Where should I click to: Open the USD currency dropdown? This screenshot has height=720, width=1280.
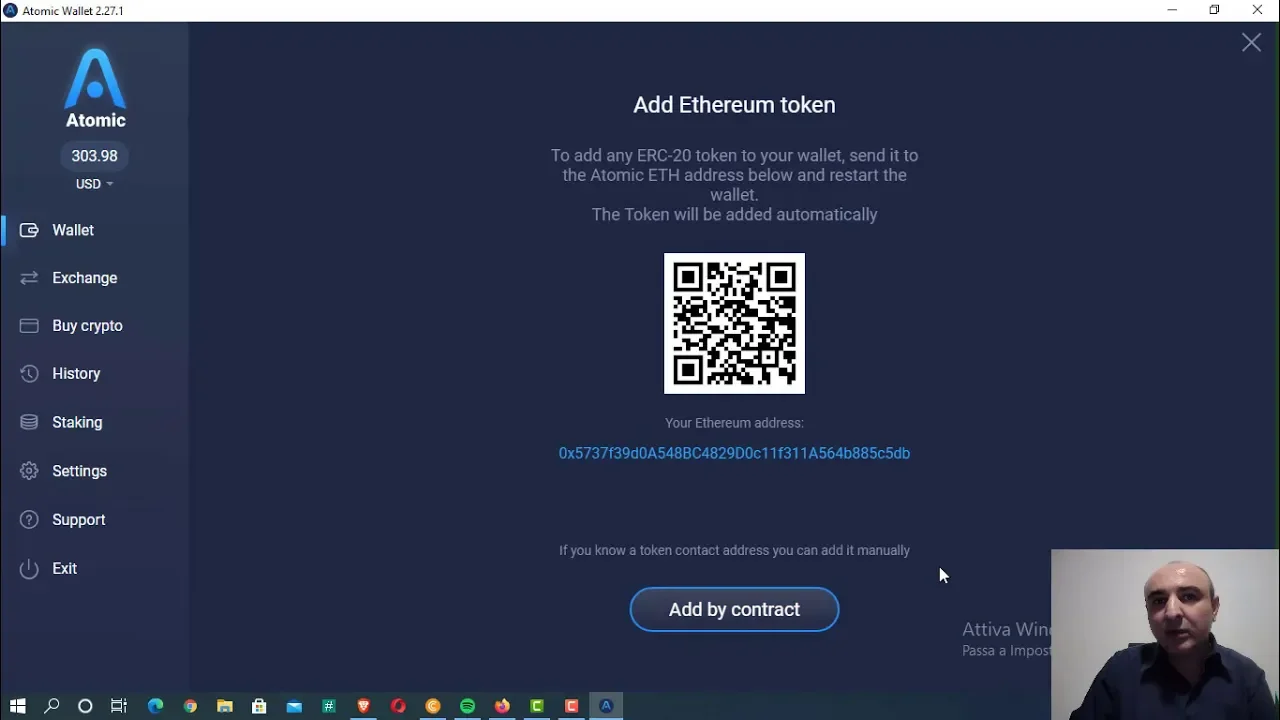(95, 184)
